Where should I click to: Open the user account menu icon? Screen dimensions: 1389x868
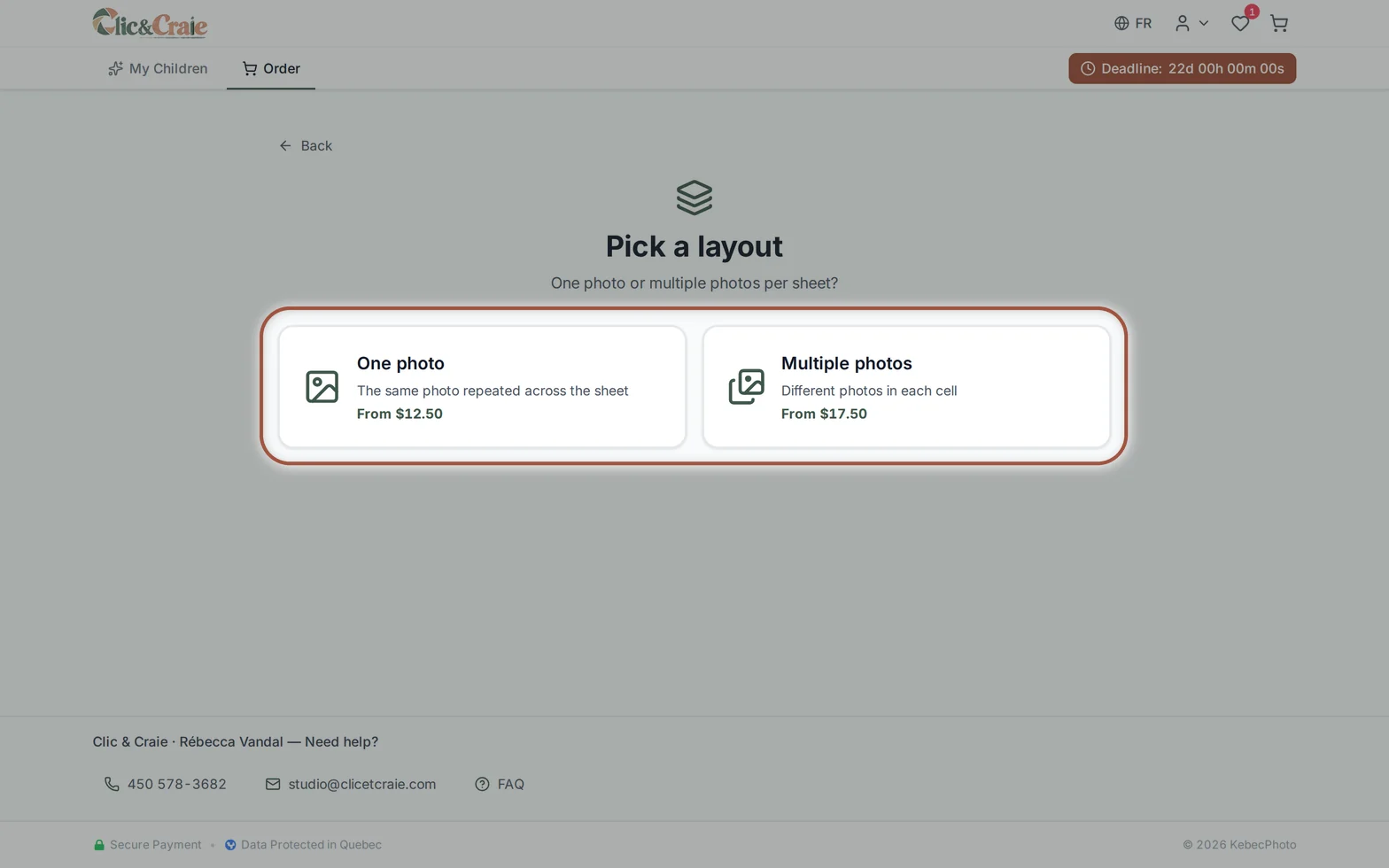click(x=1183, y=23)
